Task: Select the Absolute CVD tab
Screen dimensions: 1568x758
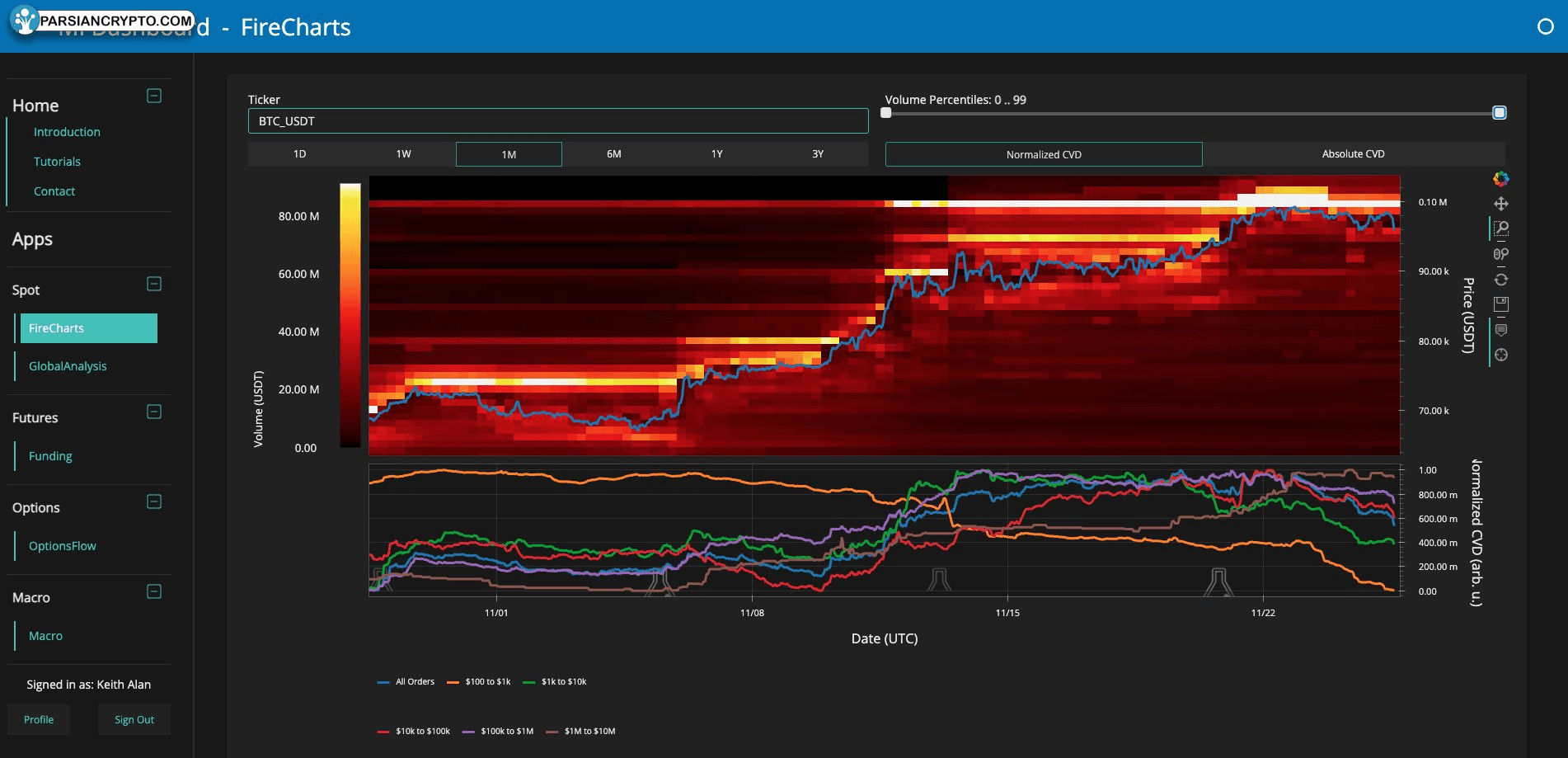Action: tap(1353, 154)
